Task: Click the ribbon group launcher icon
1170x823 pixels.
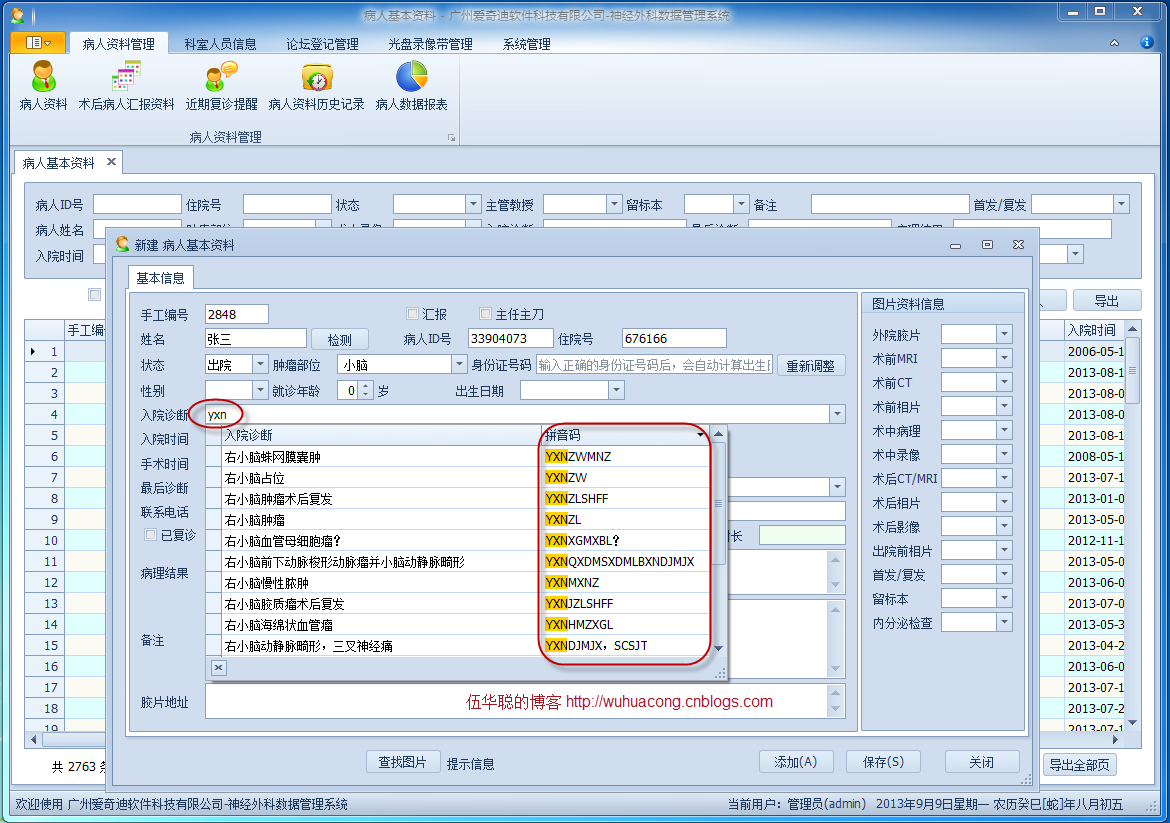Action: pos(451,138)
